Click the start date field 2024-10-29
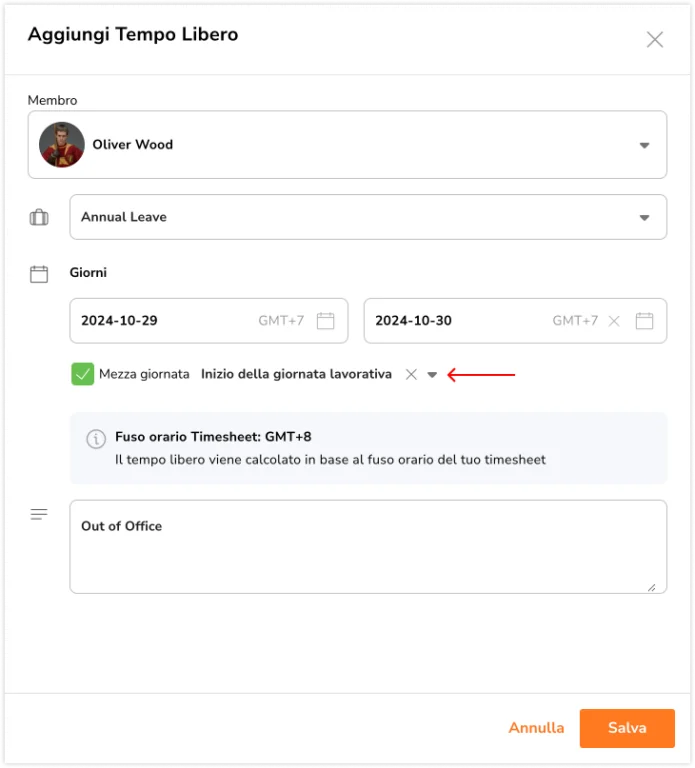Image resolution: width=695 pixels, height=768 pixels. tap(209, 321)
